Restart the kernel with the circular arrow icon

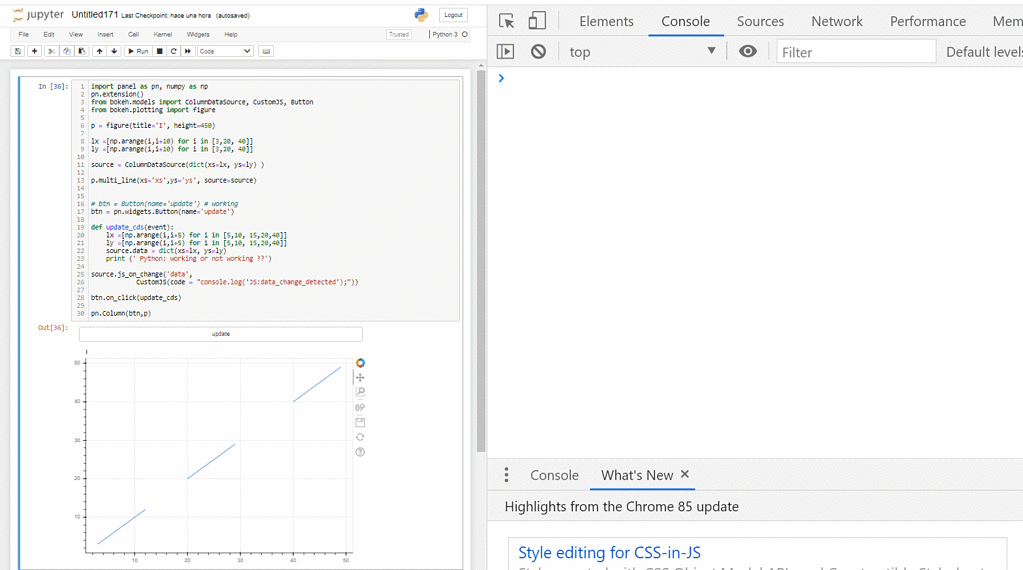pyautogui.click(x=174, y=51)
